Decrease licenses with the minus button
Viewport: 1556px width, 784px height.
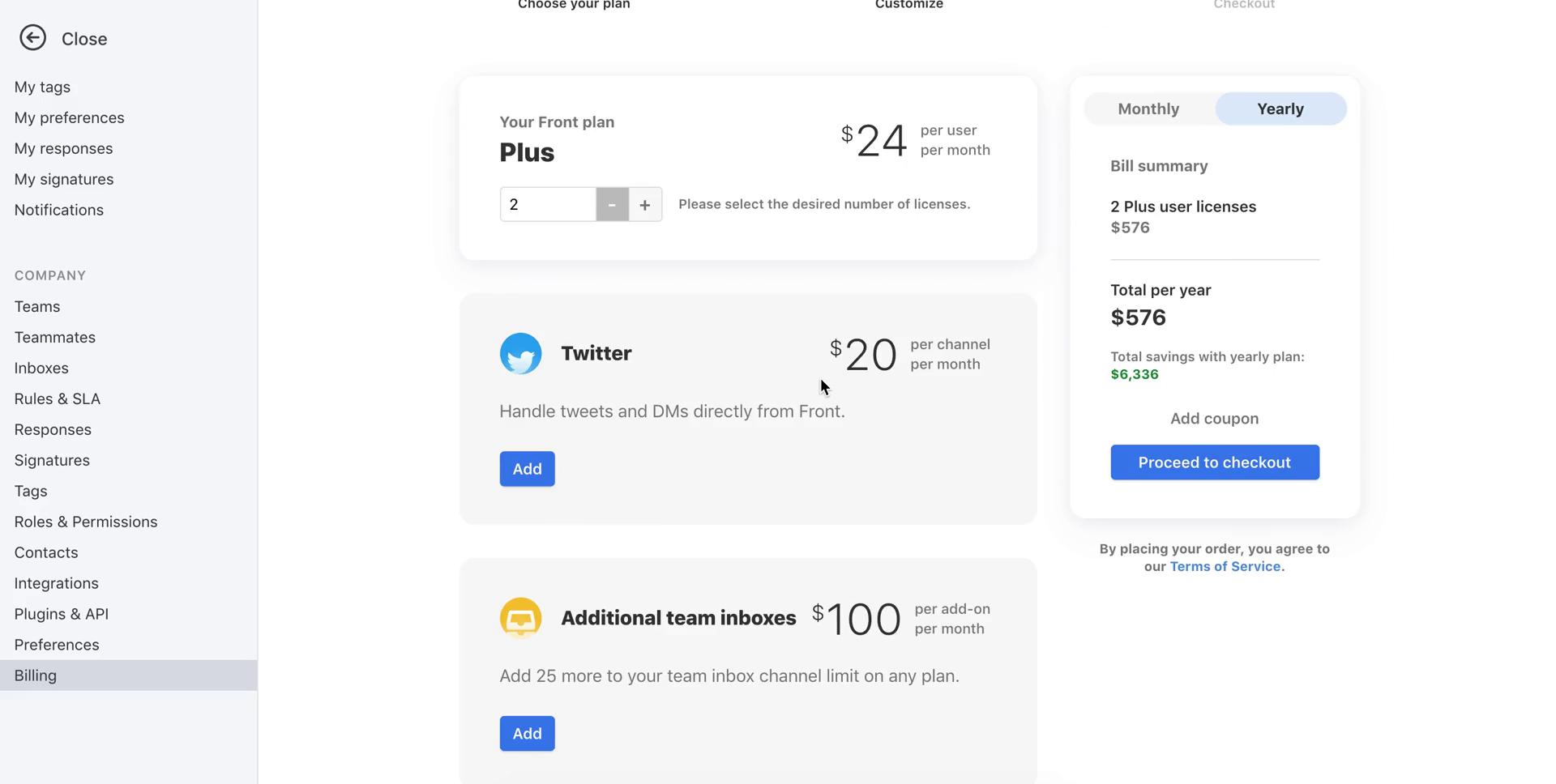[x=612, y=205]
